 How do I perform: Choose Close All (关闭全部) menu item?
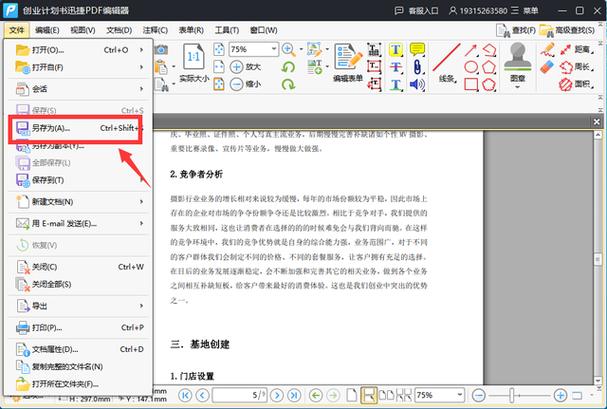click(x=77, y=284)
